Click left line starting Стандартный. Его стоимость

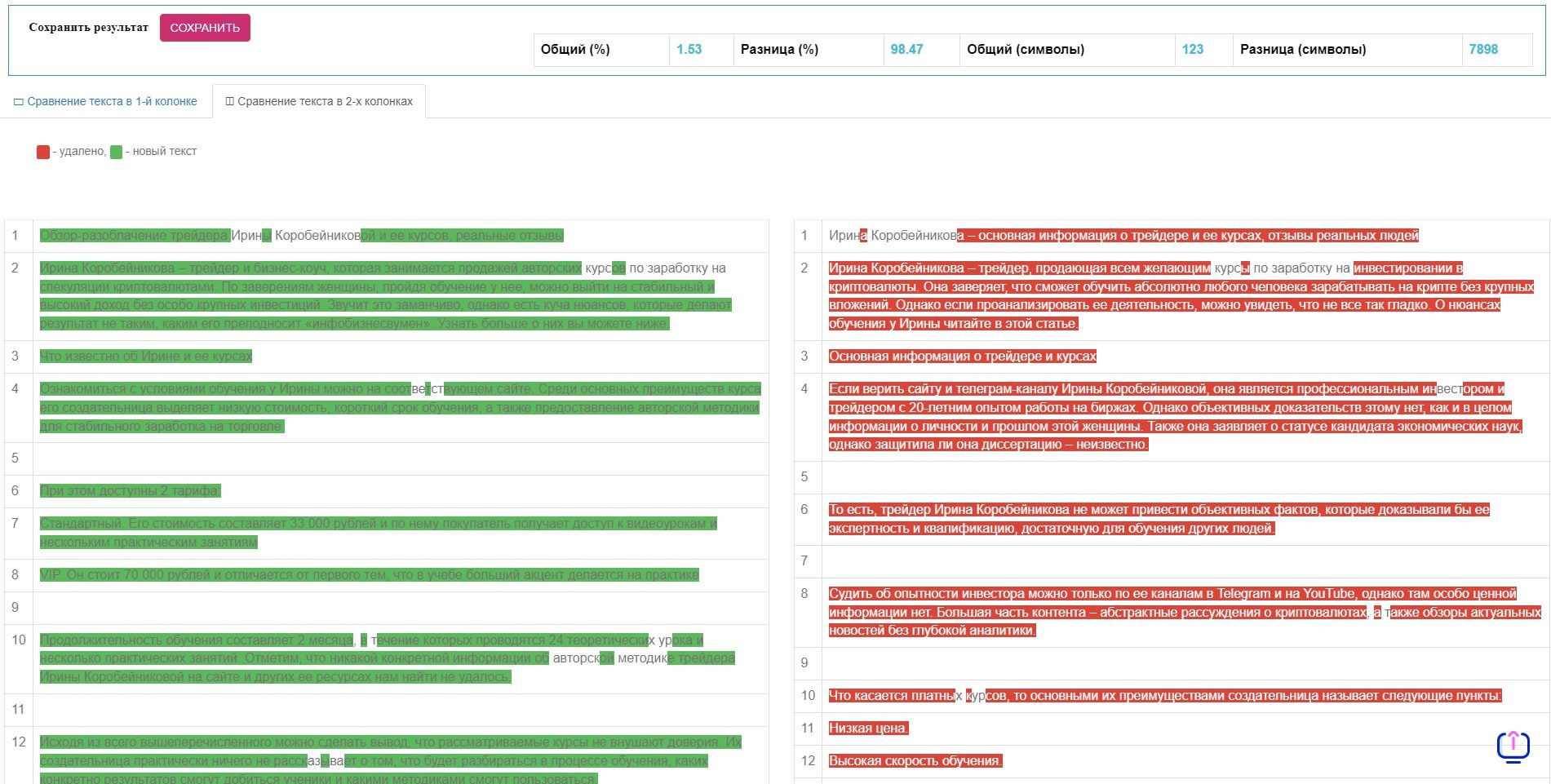(379, 533)
